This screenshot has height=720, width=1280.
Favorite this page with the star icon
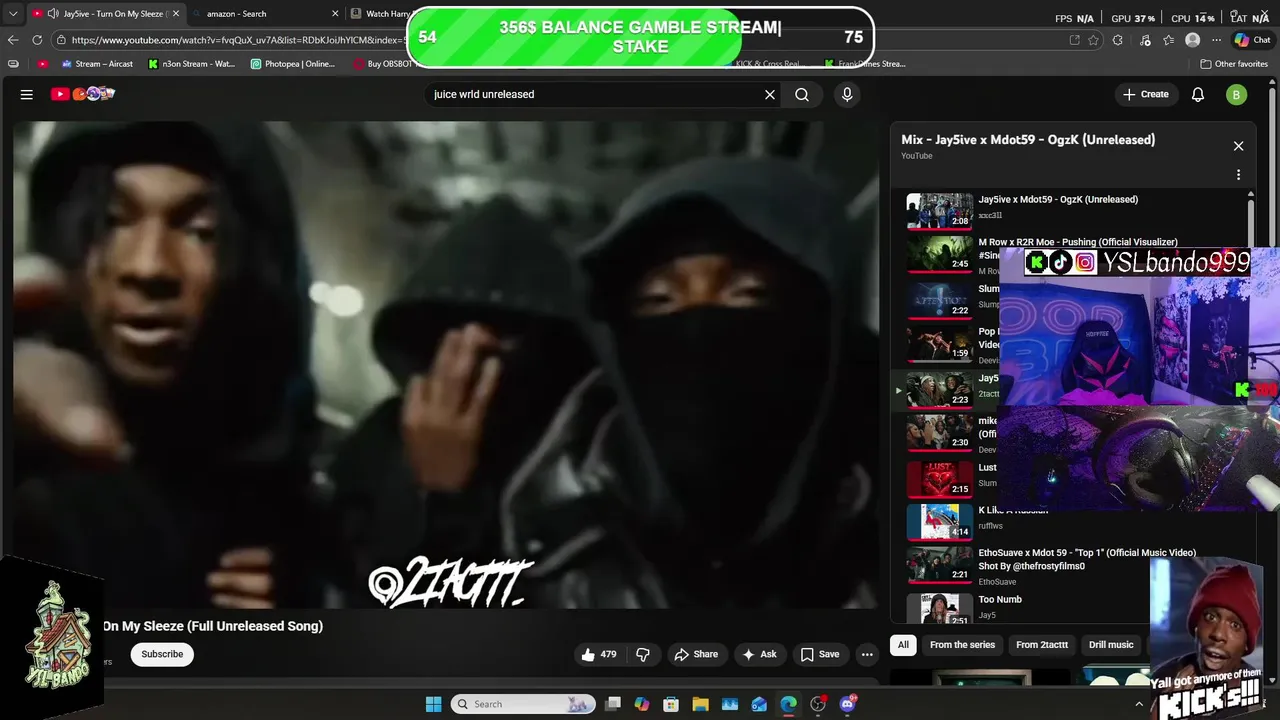(x=1093, y=40)
